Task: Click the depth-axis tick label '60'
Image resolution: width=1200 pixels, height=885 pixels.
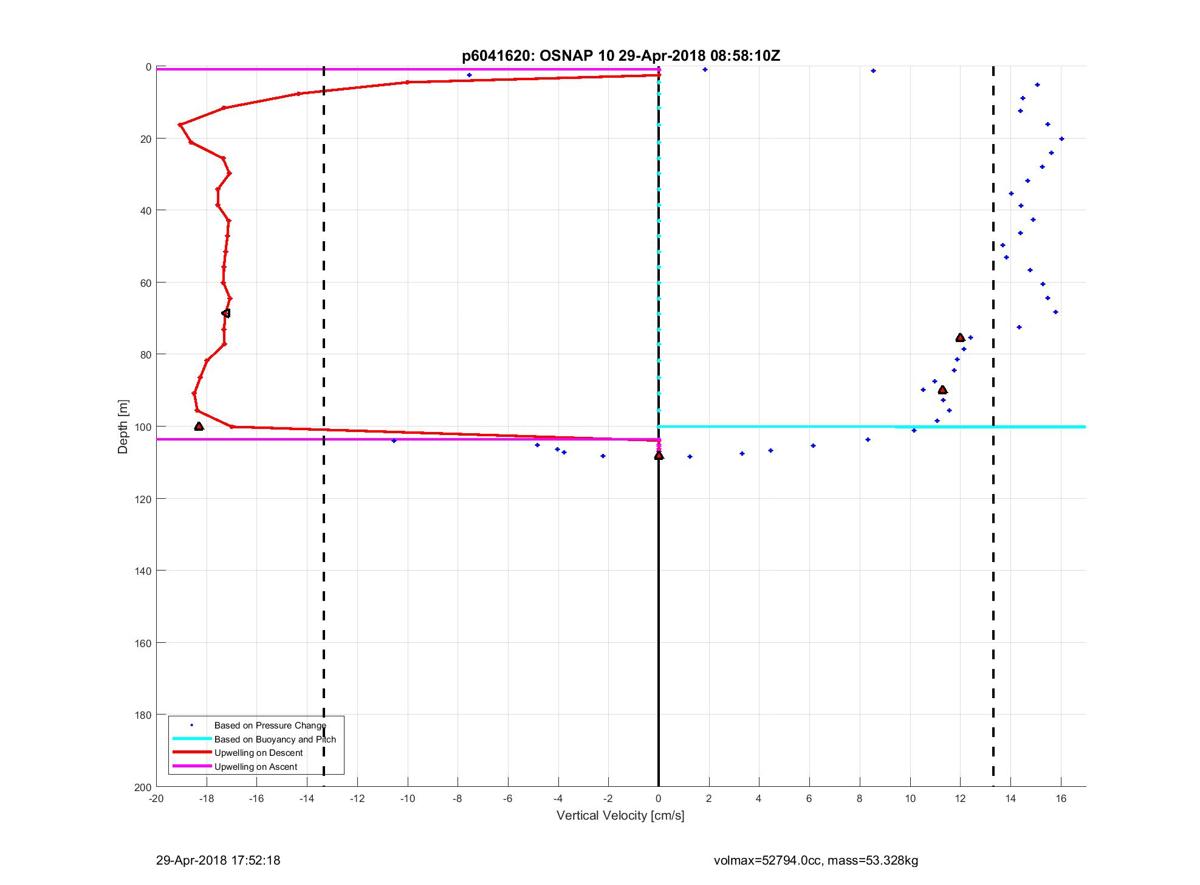Action: (145, 283)
